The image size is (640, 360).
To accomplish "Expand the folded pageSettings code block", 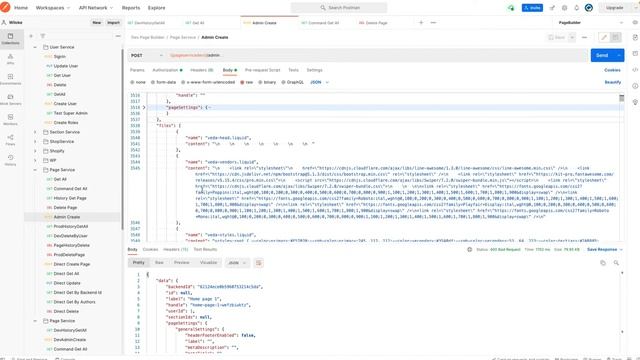I will pyautogui.click(x=144, y=107).
